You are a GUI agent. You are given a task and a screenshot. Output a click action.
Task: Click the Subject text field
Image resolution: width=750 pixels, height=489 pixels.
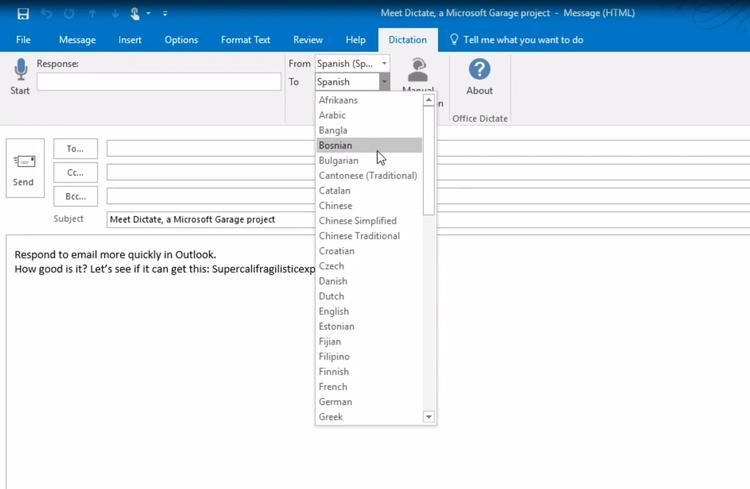pyautogui.click(x=210, y=220)
